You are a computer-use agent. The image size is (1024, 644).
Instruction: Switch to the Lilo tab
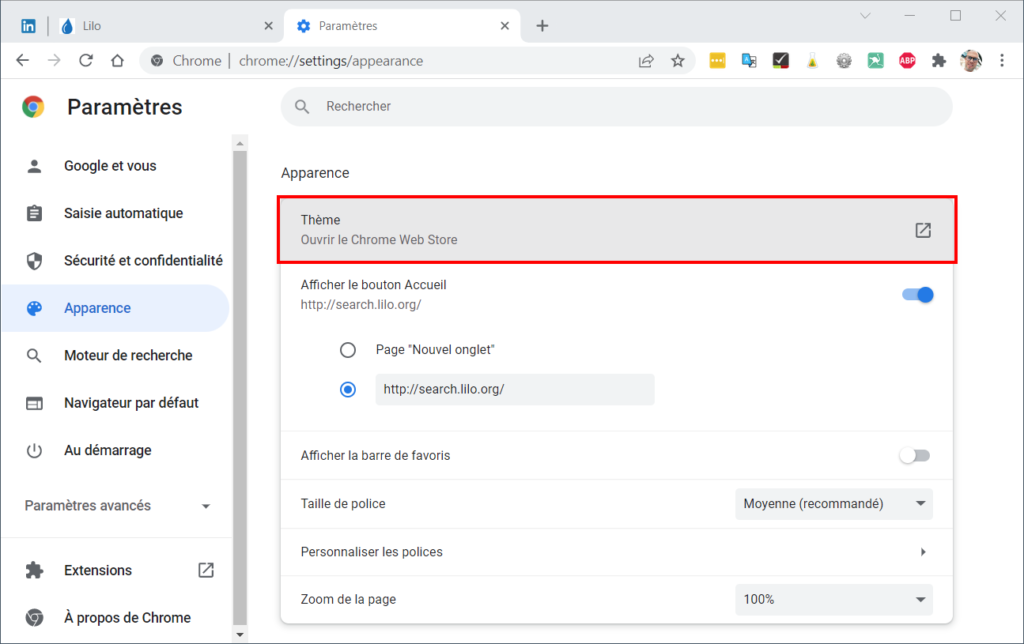[x=167, y=26]
